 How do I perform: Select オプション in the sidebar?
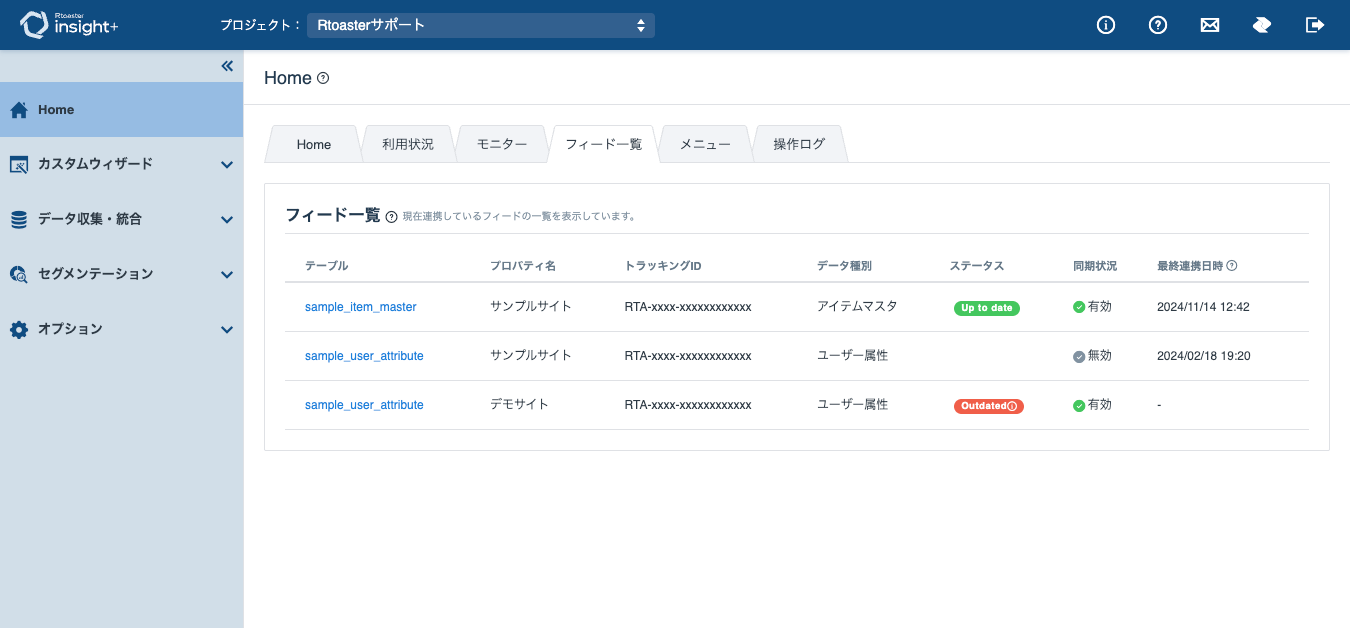click(121, 329)
